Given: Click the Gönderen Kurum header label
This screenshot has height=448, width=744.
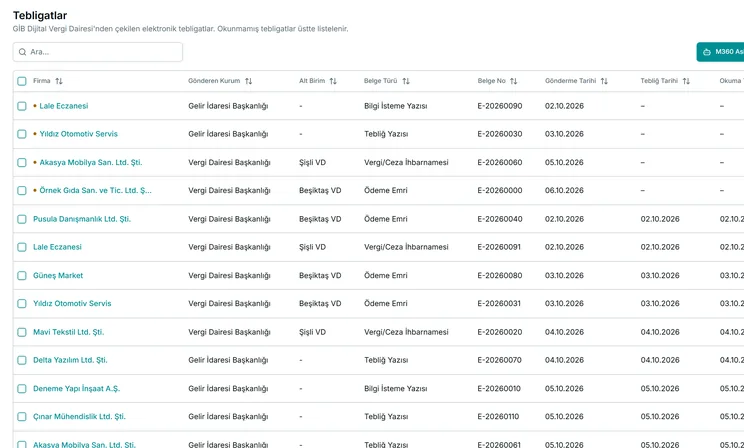Looking at the screenshot, I should tap(214, 81).
